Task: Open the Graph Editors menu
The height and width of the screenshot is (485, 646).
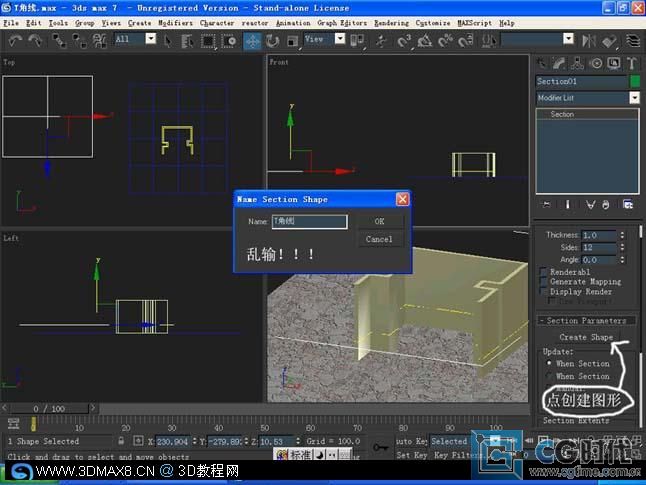Action: tap(342, 23)
